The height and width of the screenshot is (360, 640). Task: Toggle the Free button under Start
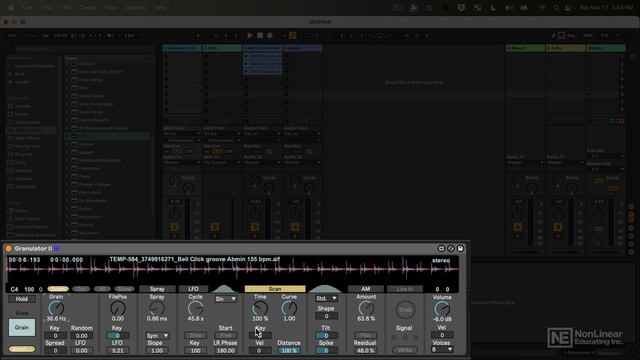(x=225, y=336)
